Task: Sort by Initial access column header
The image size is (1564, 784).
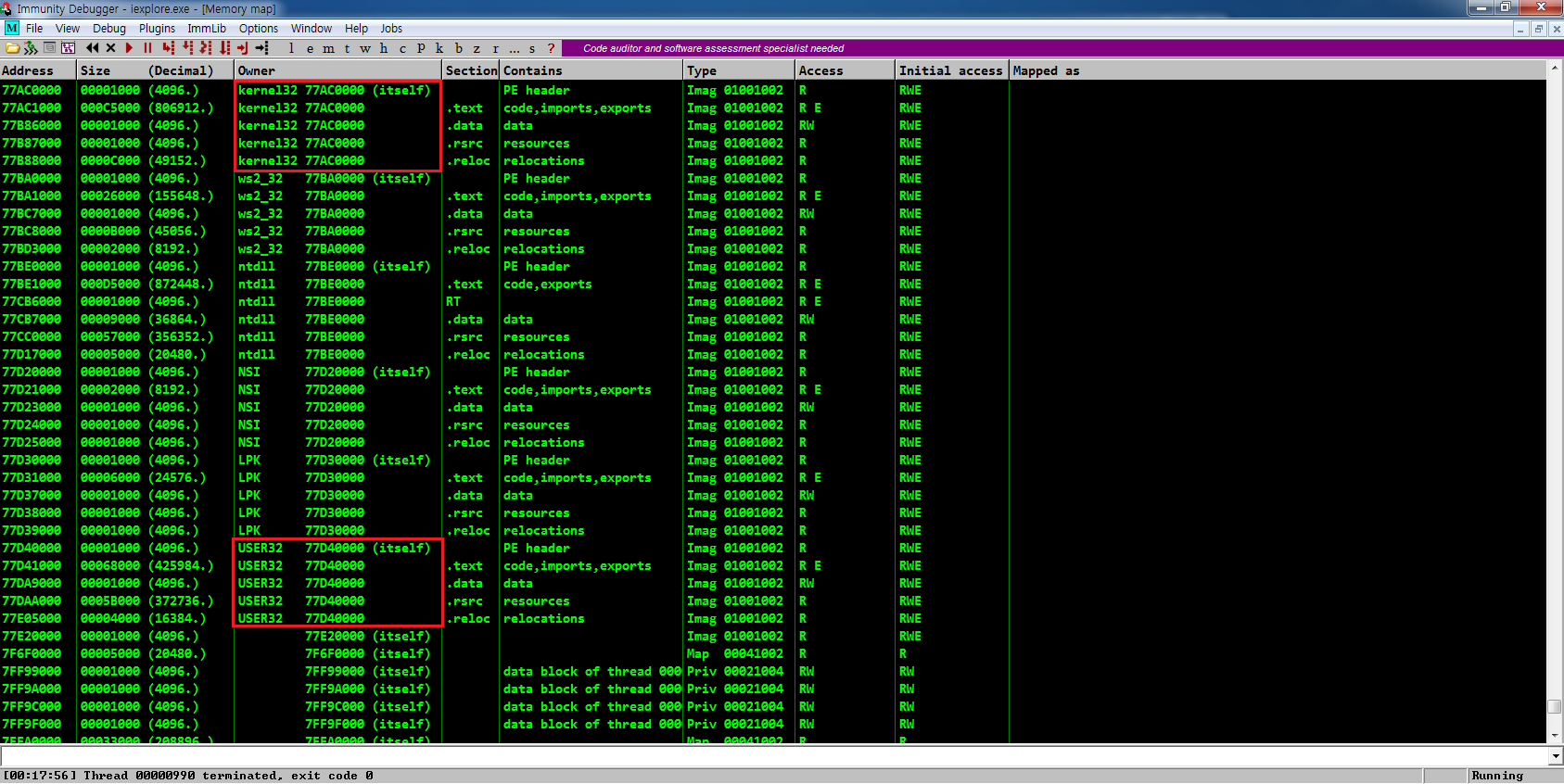Action: [x=952, y=70]
